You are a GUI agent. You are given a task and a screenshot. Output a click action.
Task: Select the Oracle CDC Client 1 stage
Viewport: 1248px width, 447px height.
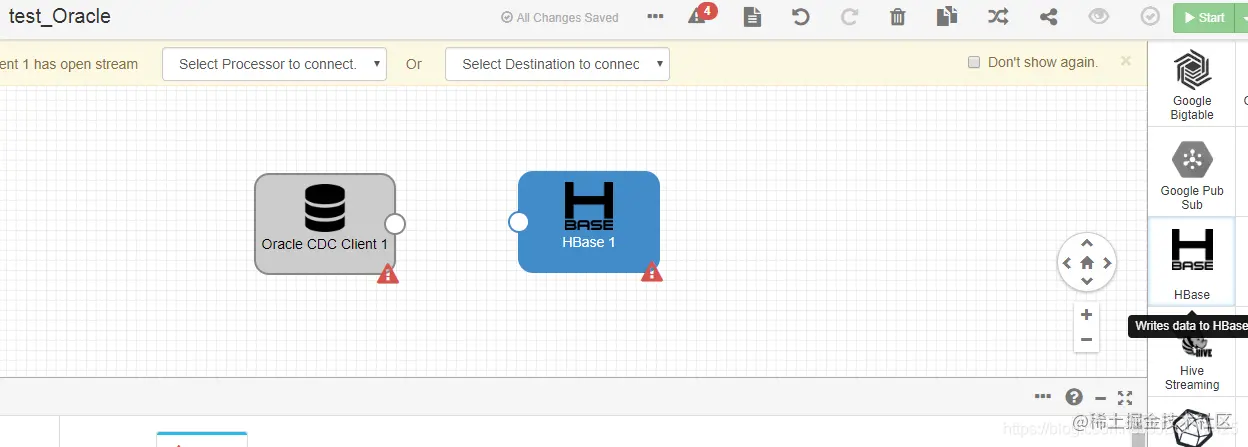tap(325, 224)
